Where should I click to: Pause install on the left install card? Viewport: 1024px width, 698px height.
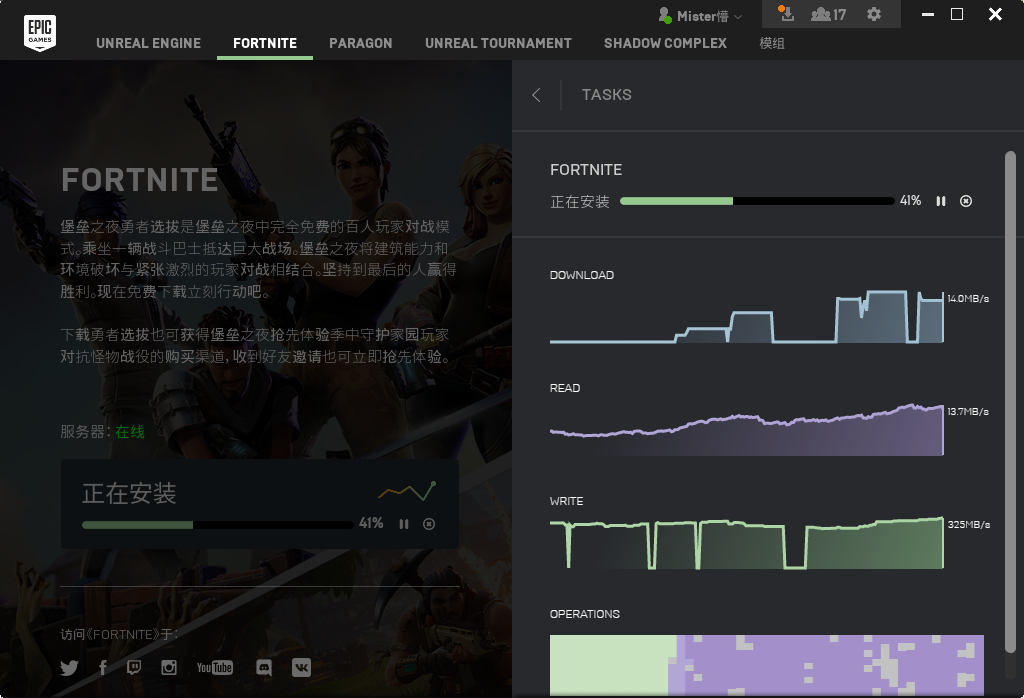click(x=404, y=524)
